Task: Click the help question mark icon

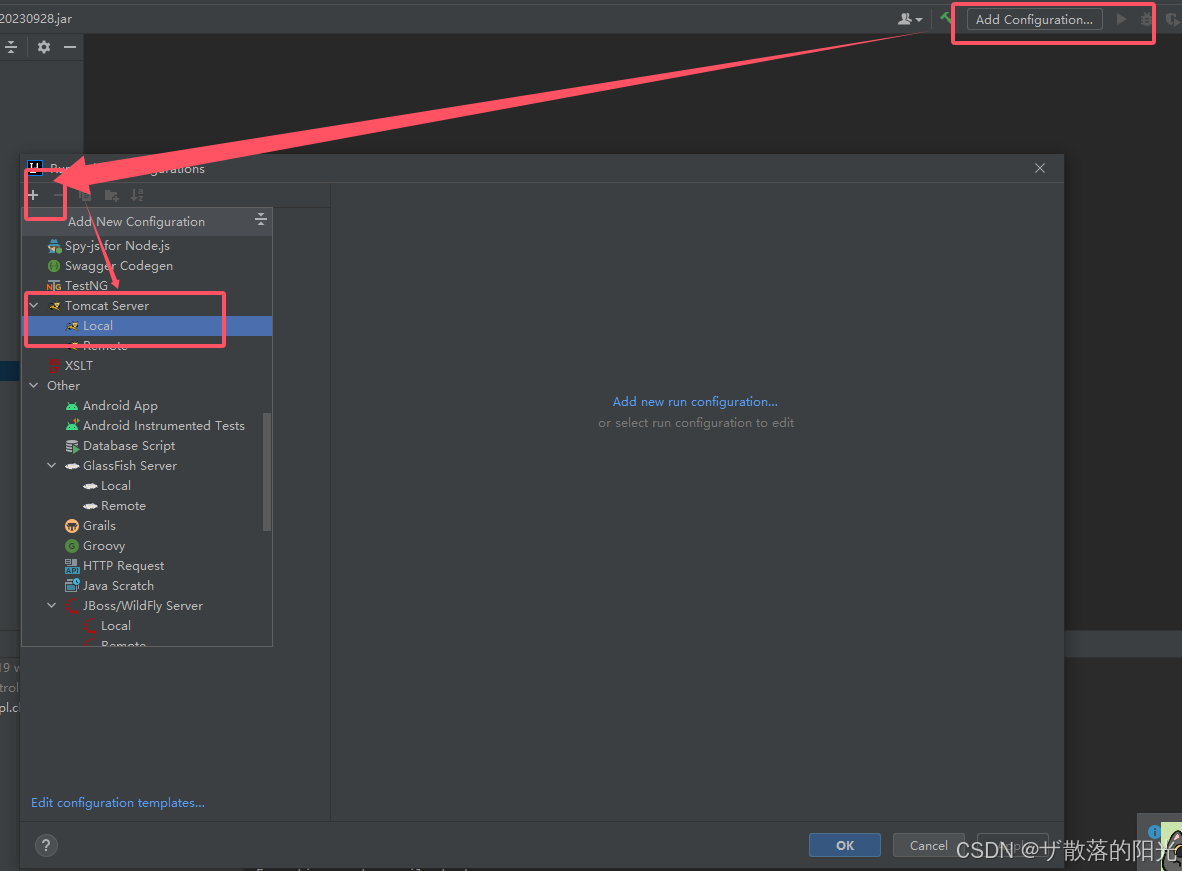Action: tap(46, 845)
